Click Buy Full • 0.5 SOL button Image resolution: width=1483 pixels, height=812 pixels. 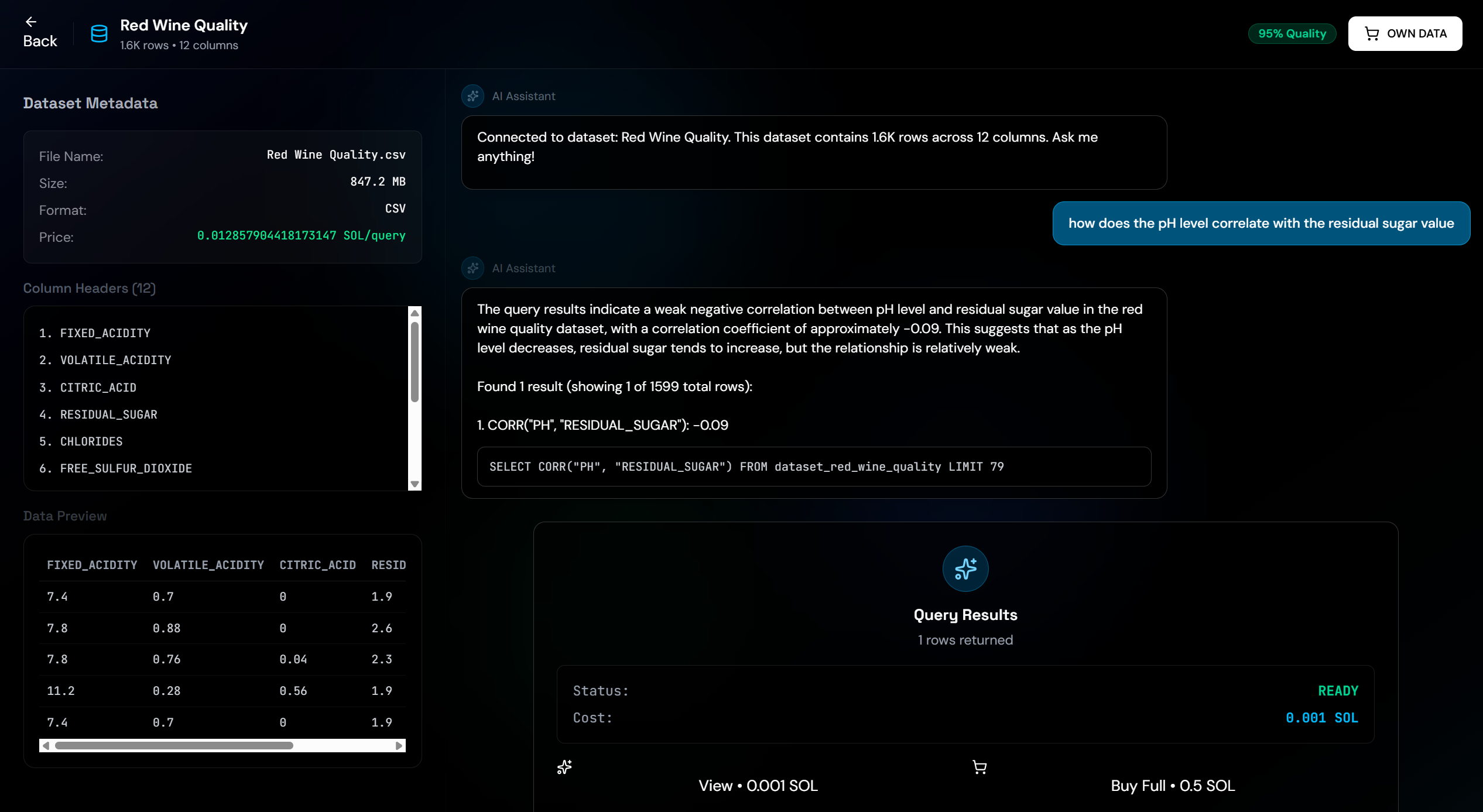coord(1173,786)
